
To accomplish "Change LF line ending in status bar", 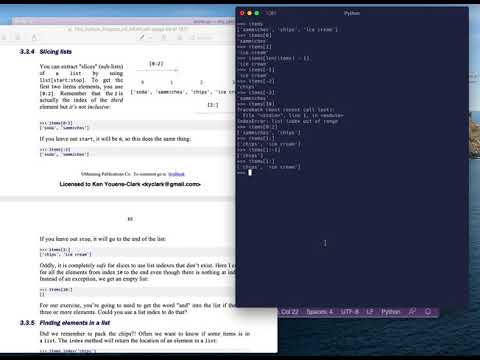I will [x=370, y=312].
